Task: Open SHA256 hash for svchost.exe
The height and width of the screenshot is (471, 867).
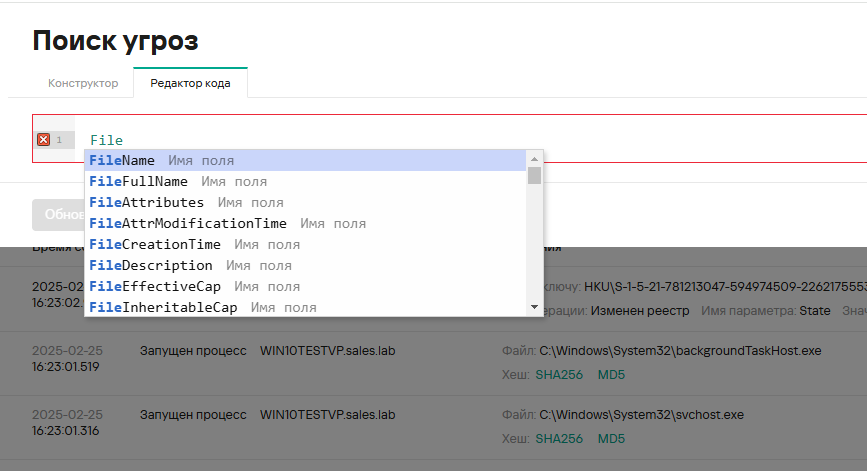Action: [559, 439]
